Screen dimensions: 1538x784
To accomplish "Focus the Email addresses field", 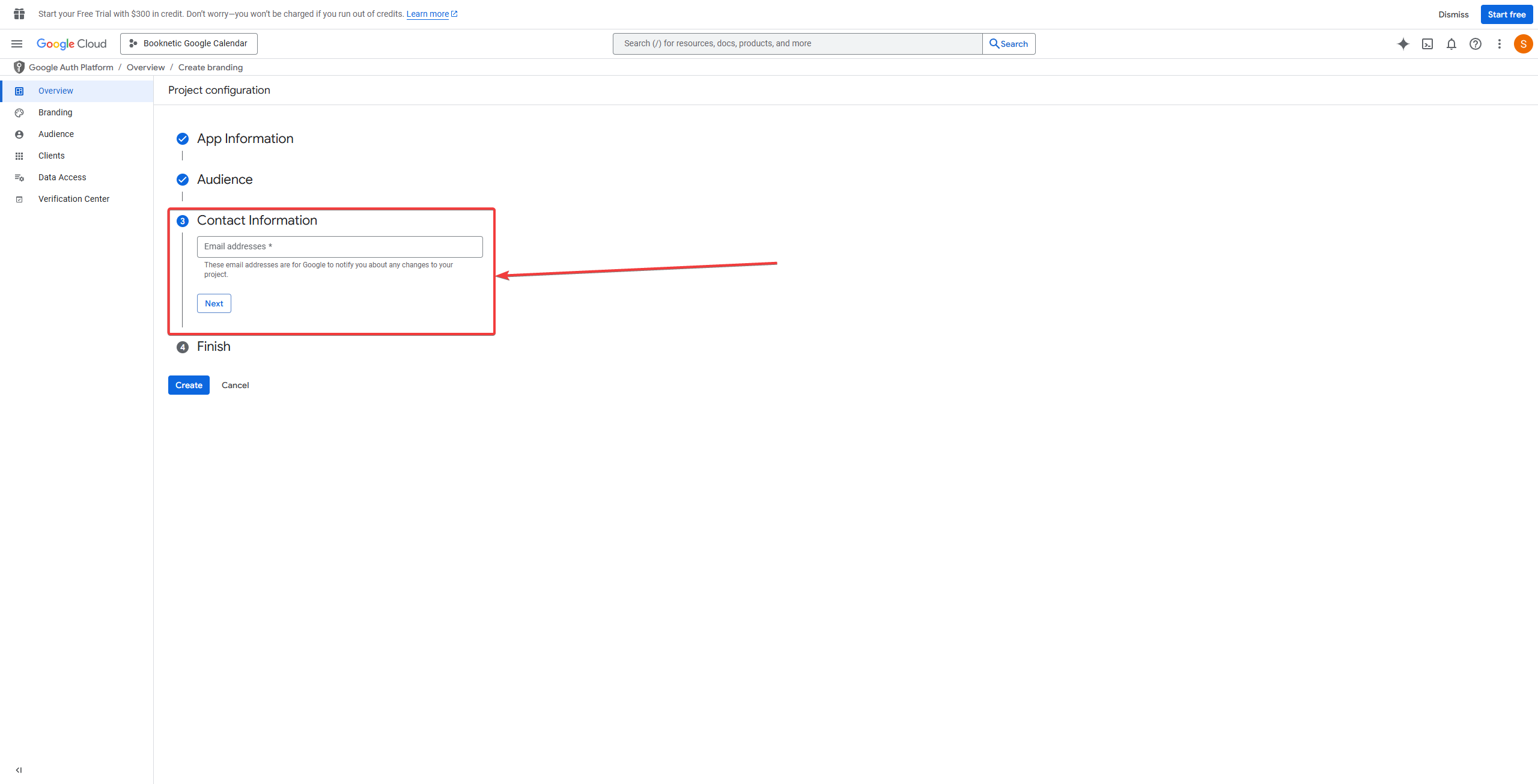I will (x=340, y=247).
